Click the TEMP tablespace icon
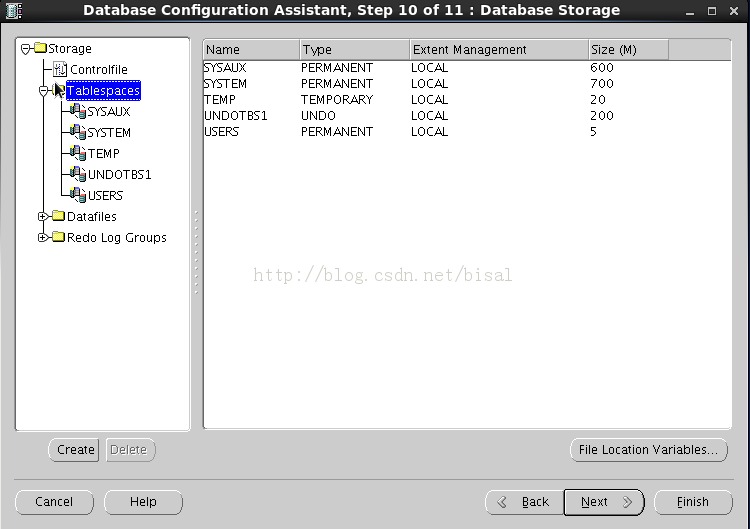 click(x=78, y=153)
